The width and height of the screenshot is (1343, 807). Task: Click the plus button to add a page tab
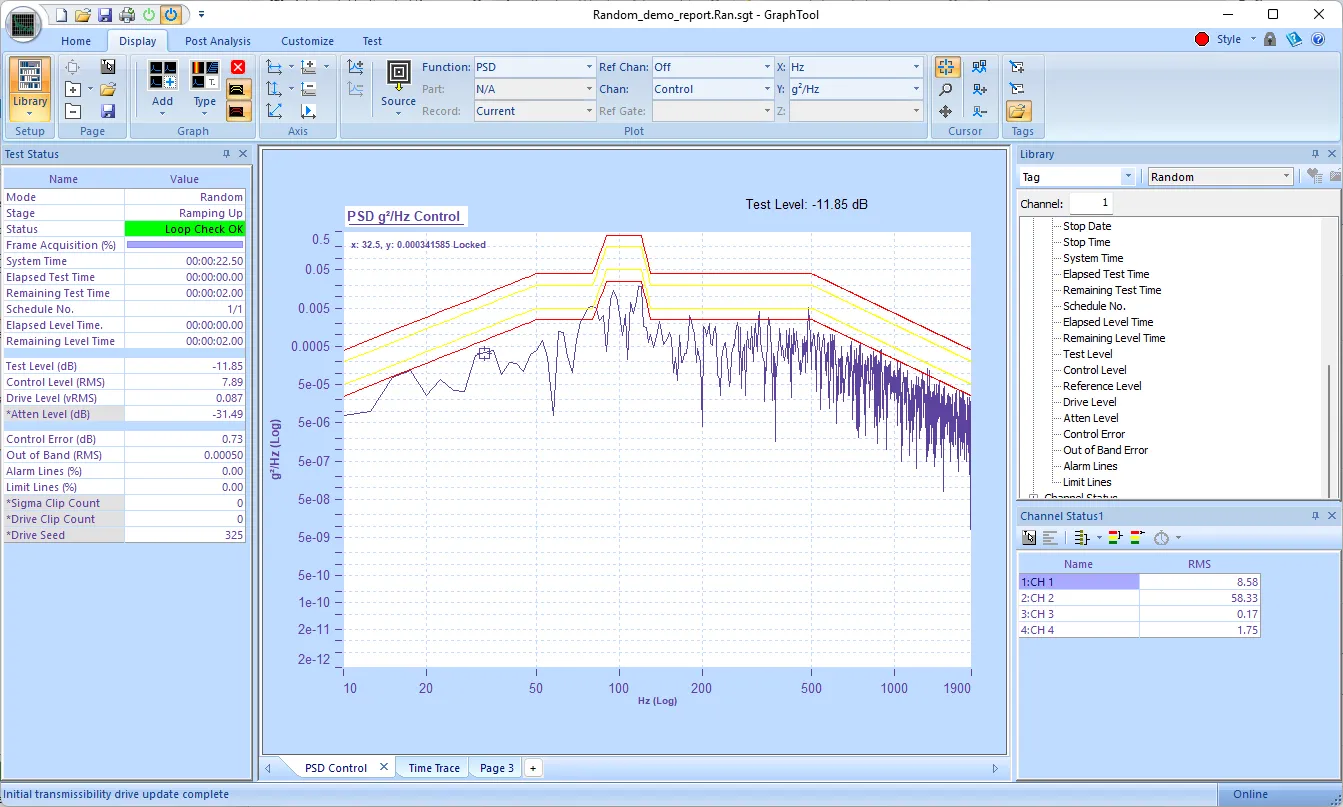pos(533,768)
